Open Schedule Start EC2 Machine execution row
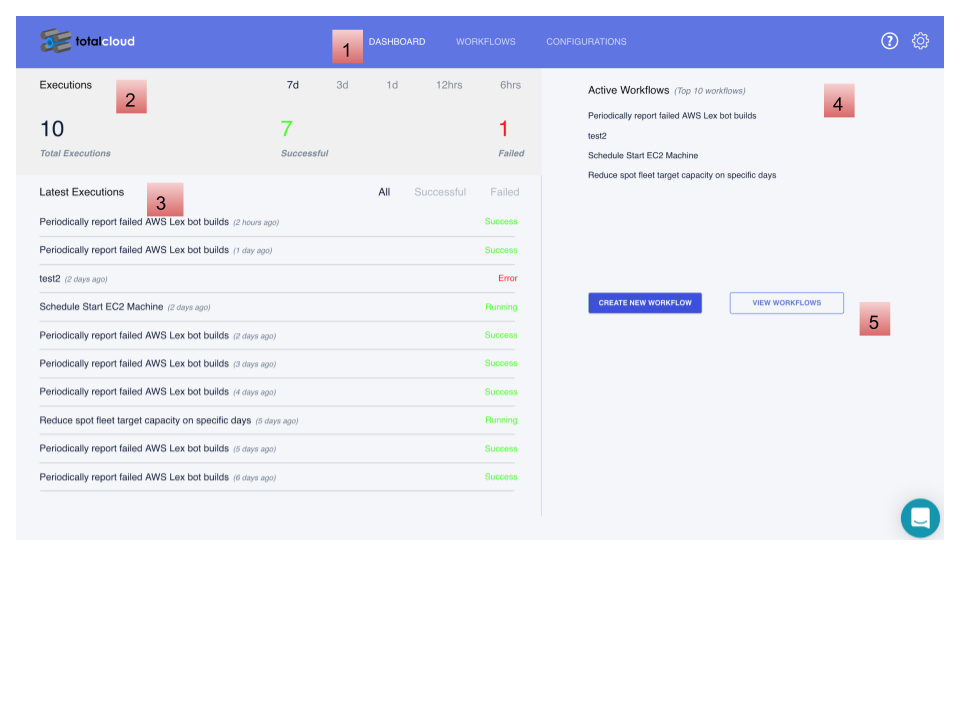Screen dimensions: 960x720 coord(277,307)
